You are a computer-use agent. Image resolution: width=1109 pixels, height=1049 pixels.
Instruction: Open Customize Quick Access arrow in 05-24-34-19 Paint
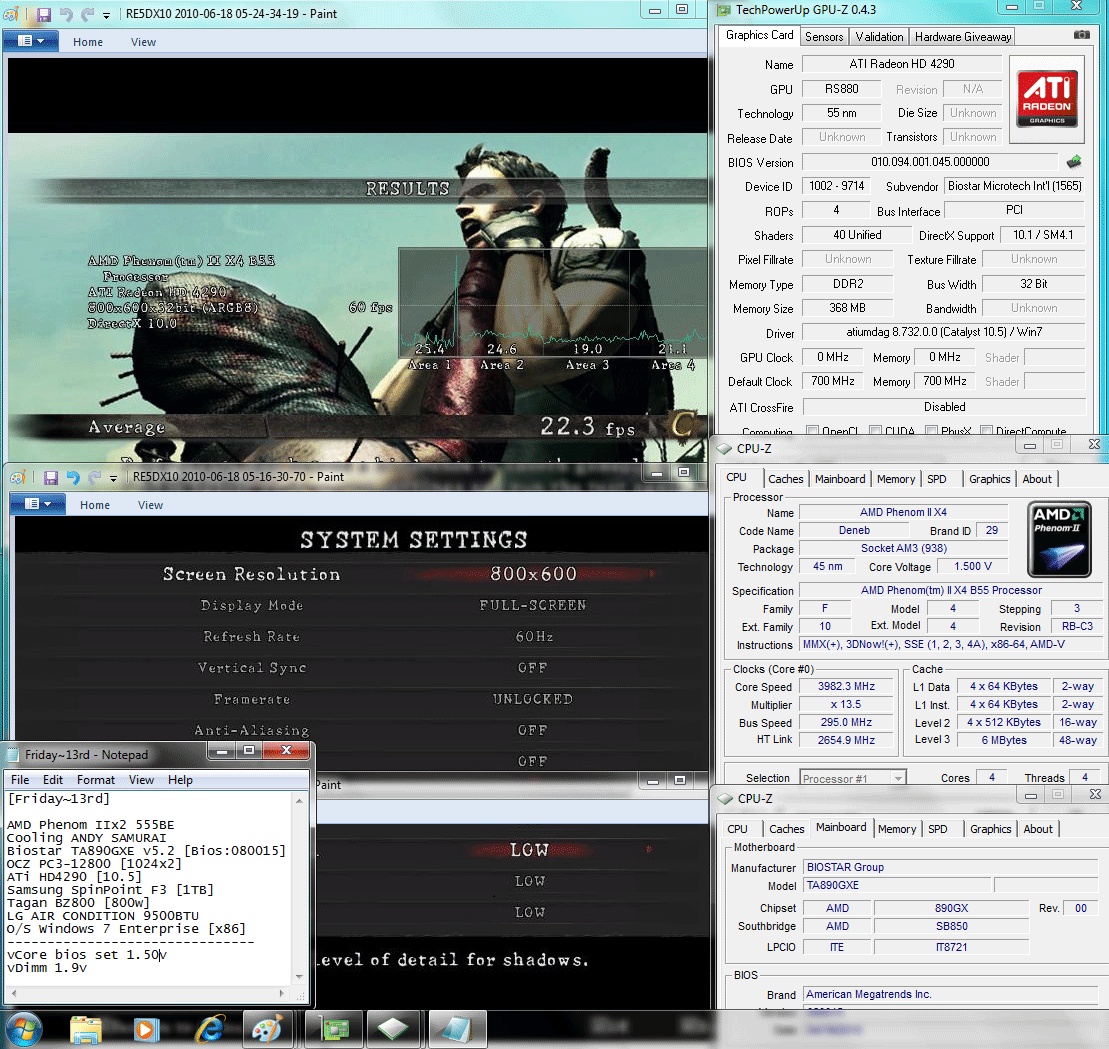pos(107,15)
